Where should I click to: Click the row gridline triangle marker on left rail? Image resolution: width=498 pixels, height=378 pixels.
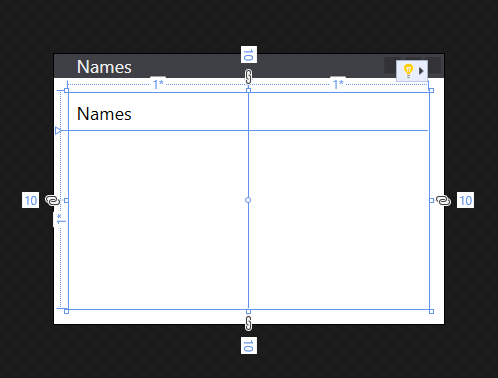[58, 130]
